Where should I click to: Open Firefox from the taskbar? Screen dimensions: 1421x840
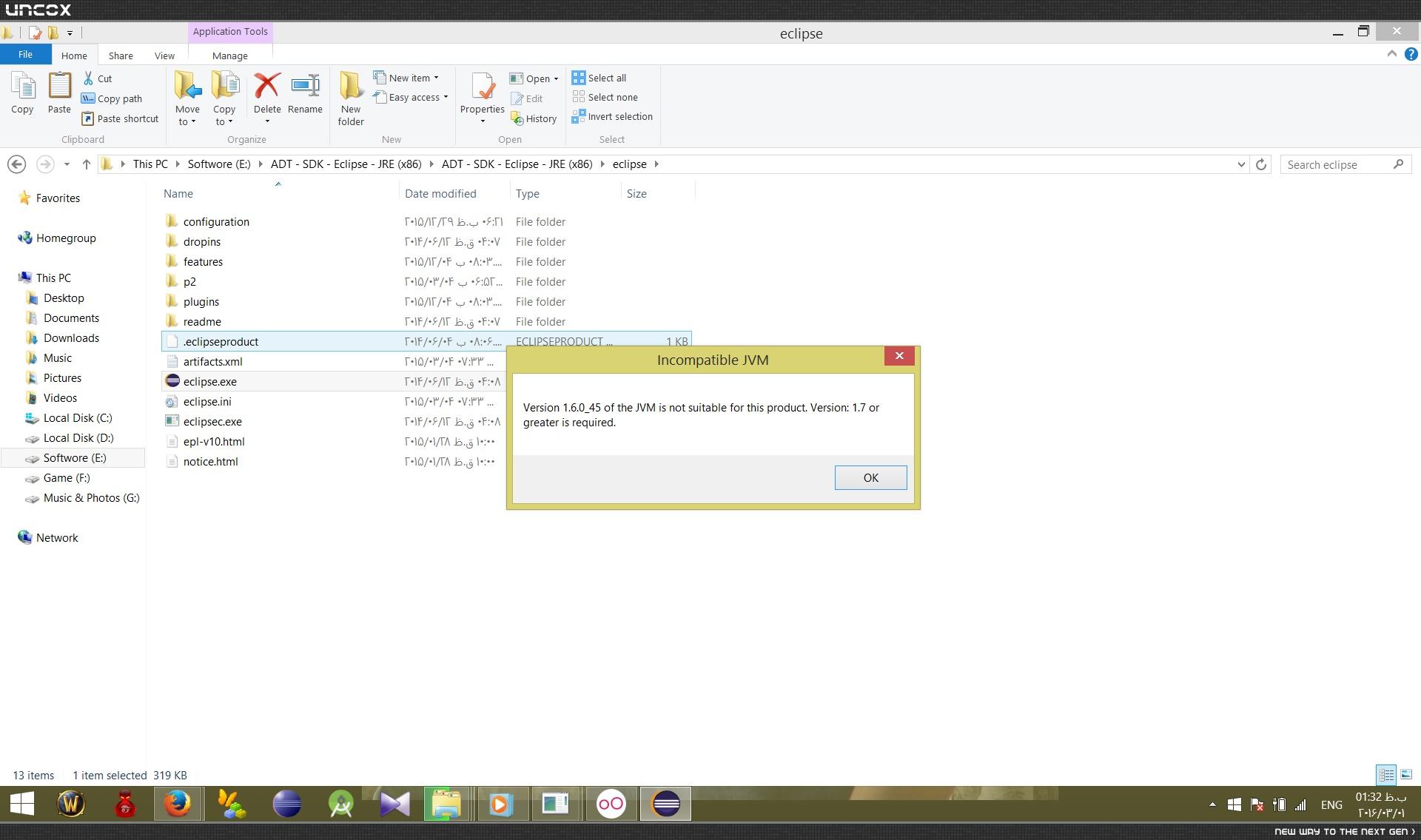[x=177, y=804]
